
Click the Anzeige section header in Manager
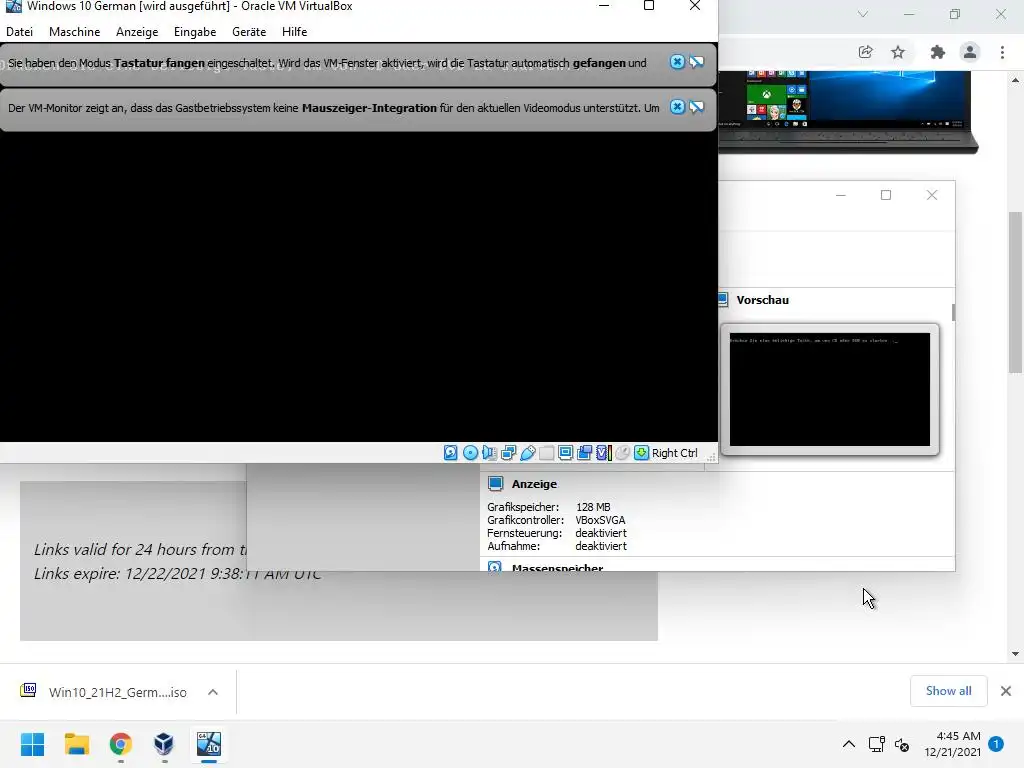(x=534, y=484)
